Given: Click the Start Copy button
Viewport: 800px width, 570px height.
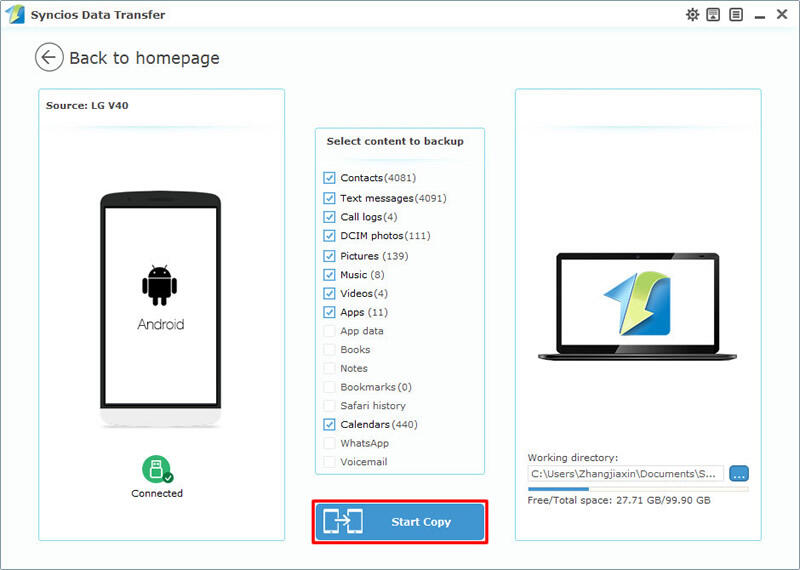Looking at the screenshot, I should pos(400,522).
